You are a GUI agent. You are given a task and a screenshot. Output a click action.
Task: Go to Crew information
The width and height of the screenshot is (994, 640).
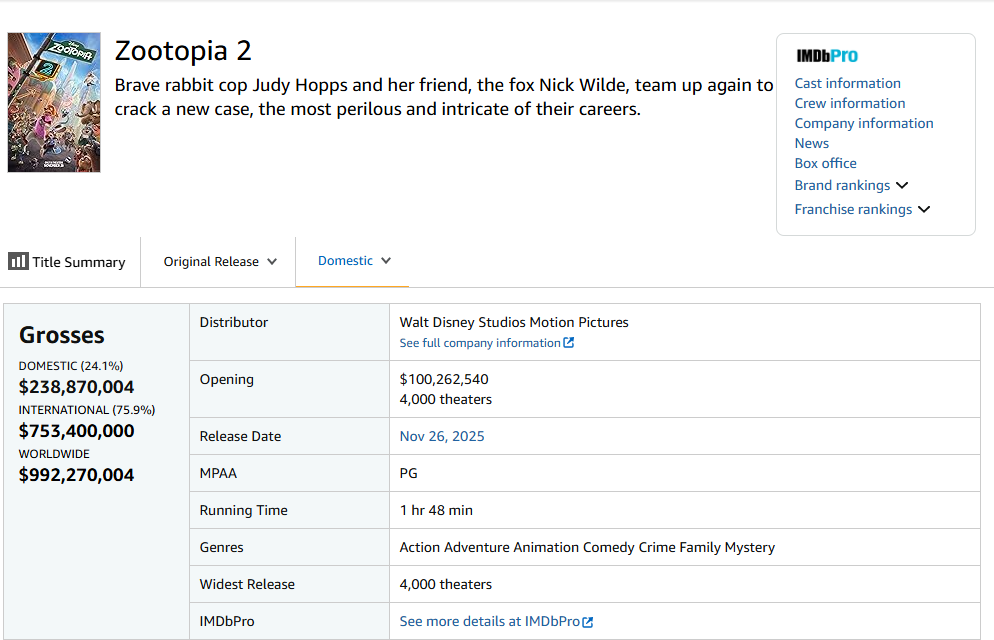(x=849, y=103)
